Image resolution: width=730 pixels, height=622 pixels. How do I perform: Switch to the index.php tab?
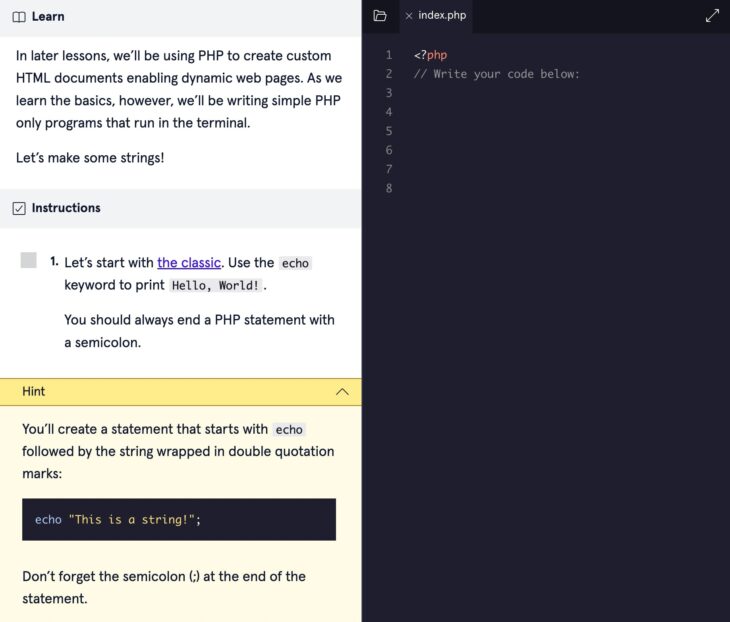pyautogui.click(x=441, y=16)
